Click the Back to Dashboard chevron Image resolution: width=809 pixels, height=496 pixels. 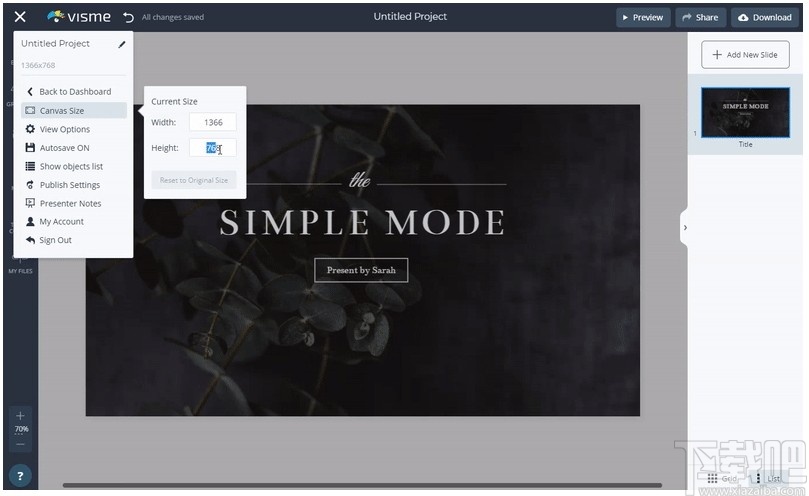30,91
